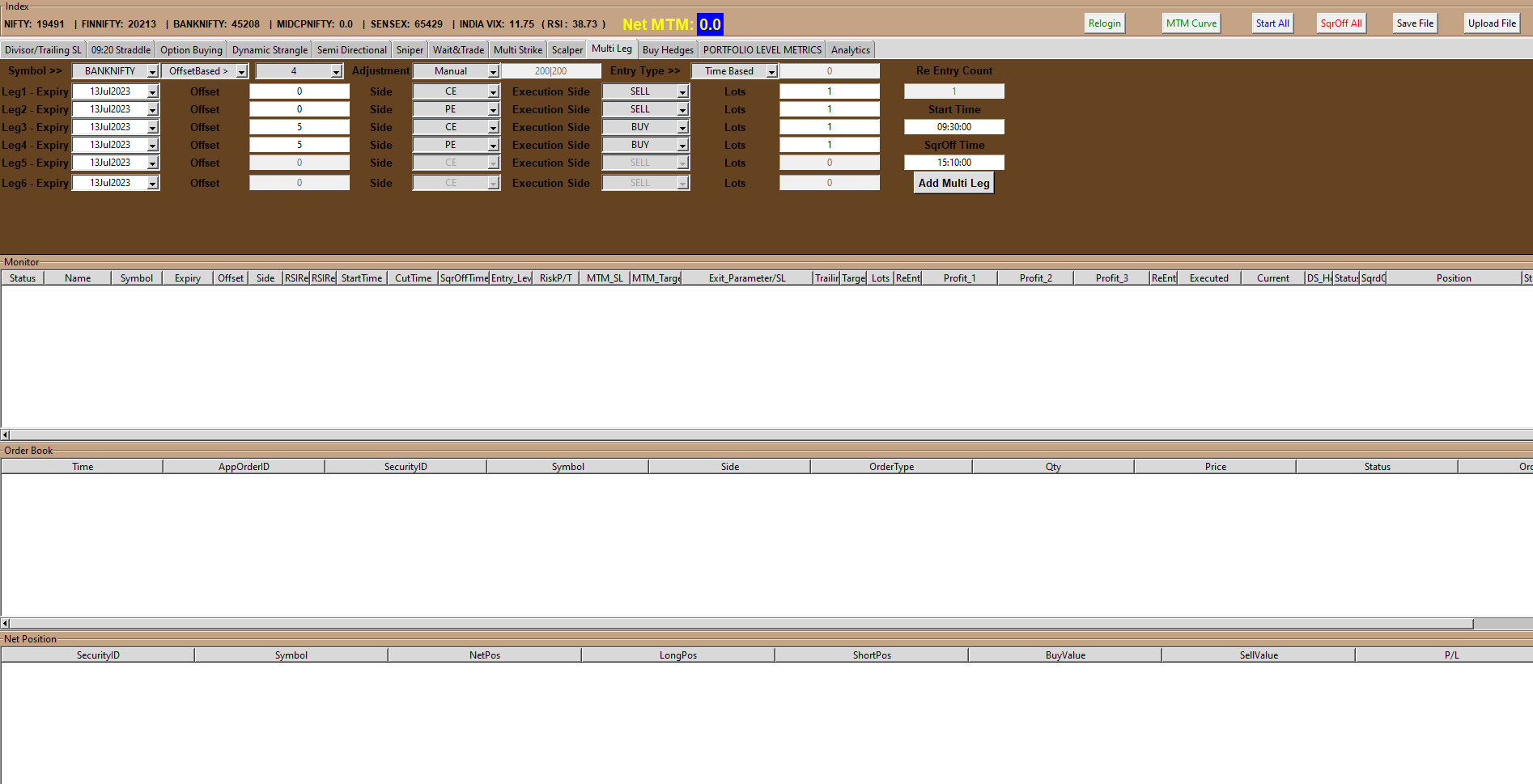This screenshot has width=1533, height=784.
Task: Click the Save File button
Action: pos(1414,23)
